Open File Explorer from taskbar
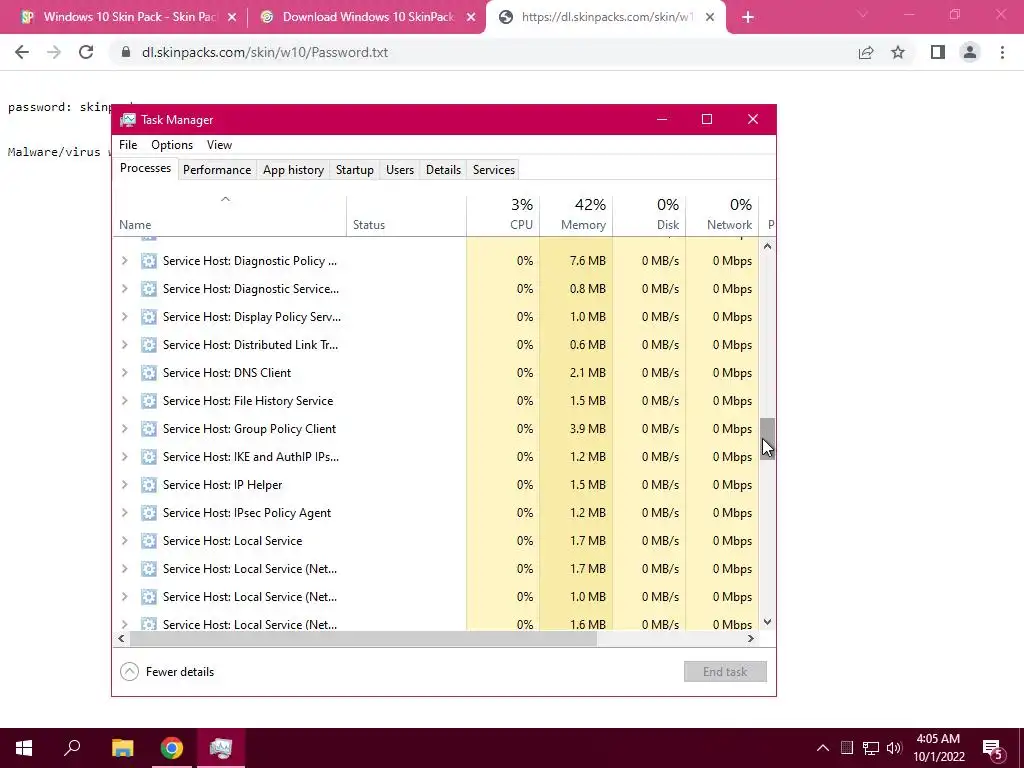The image size is (1024, 768). (122, 748)
